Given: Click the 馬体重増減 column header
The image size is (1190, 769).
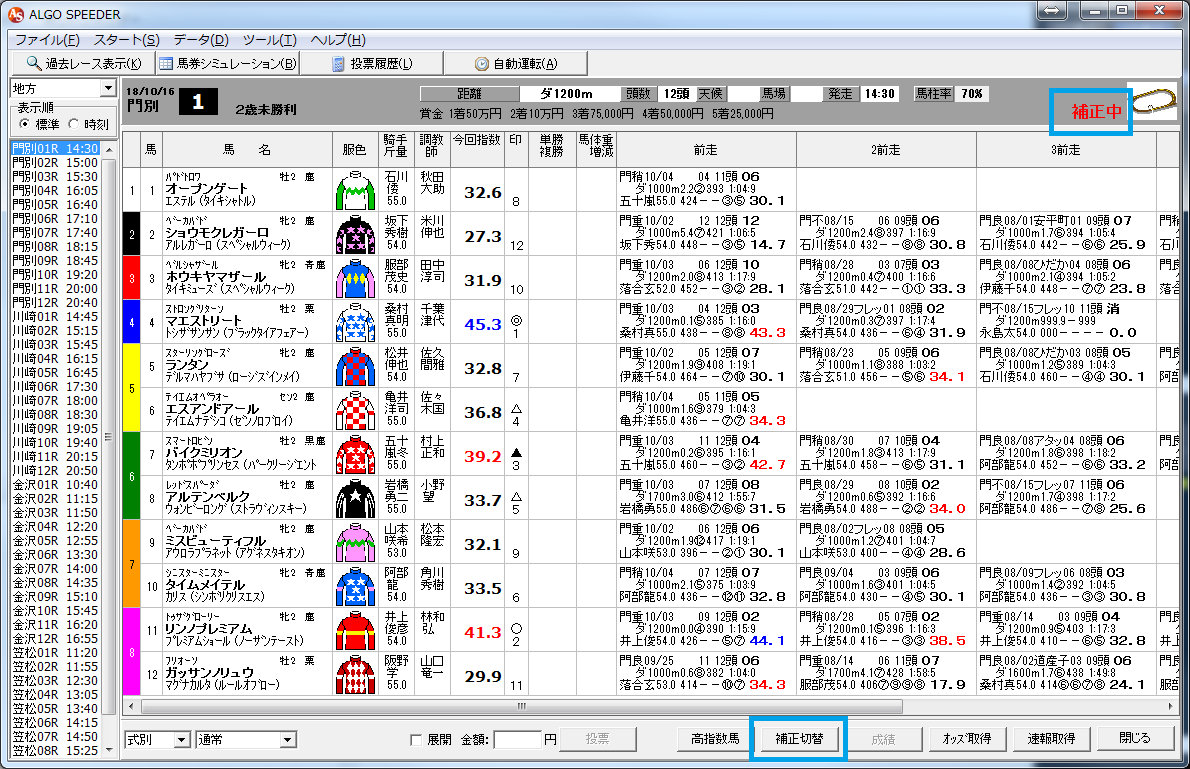Looking at the screenshot, I should tap(596, 150).
